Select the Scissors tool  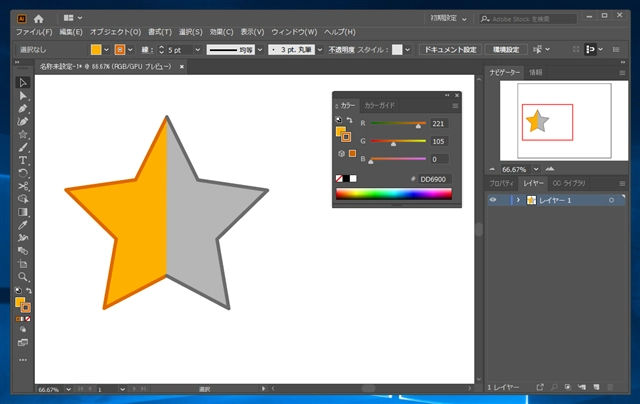pyautogui.click(x=23, y=186)
